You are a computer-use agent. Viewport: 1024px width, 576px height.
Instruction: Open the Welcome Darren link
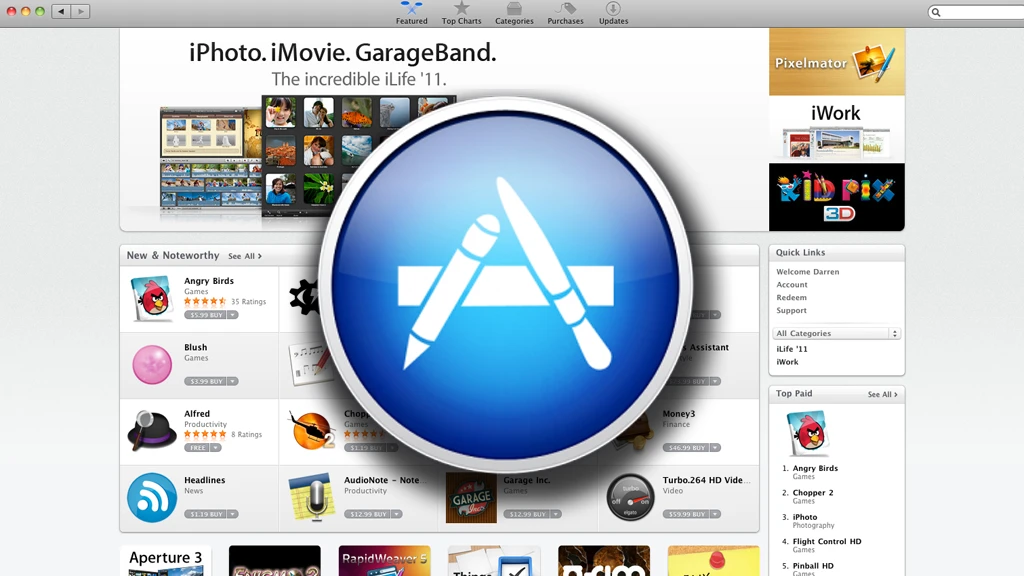click(808, 272)
